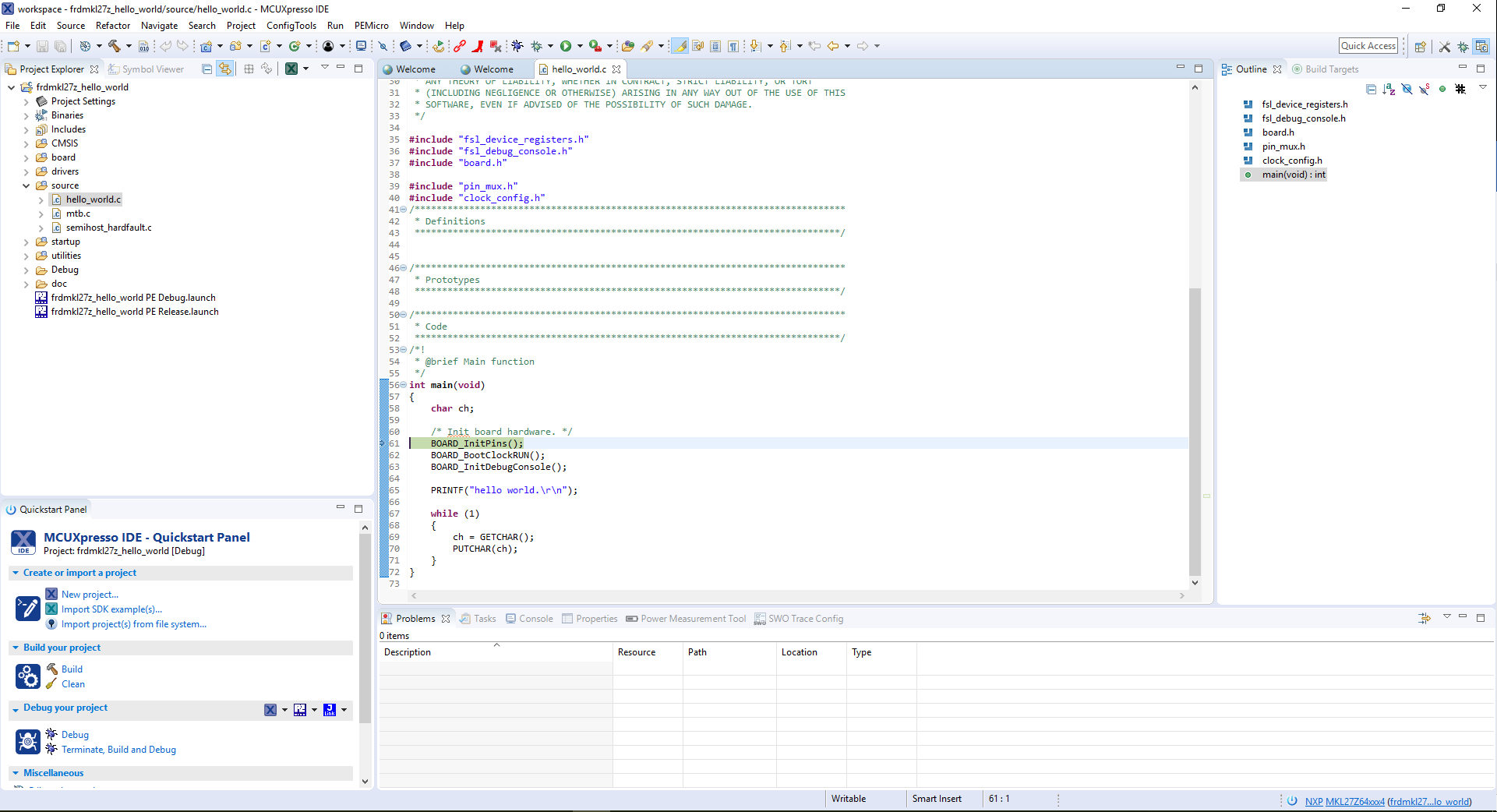
Task: Click the green Run button in toolbar
Action: click(566, 46)
